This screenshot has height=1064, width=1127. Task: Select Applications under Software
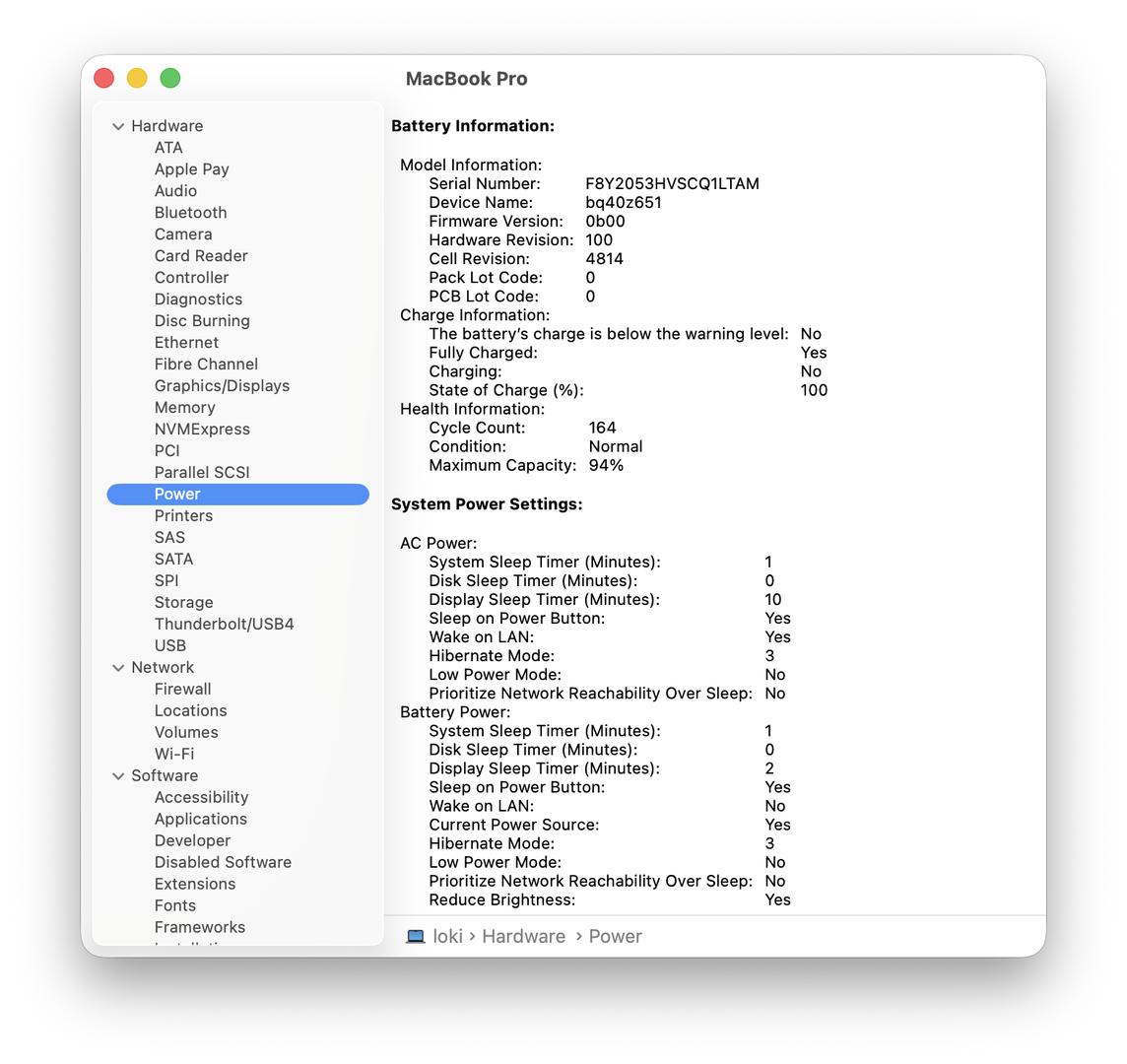pyautogui.click(x=200, y=820)
